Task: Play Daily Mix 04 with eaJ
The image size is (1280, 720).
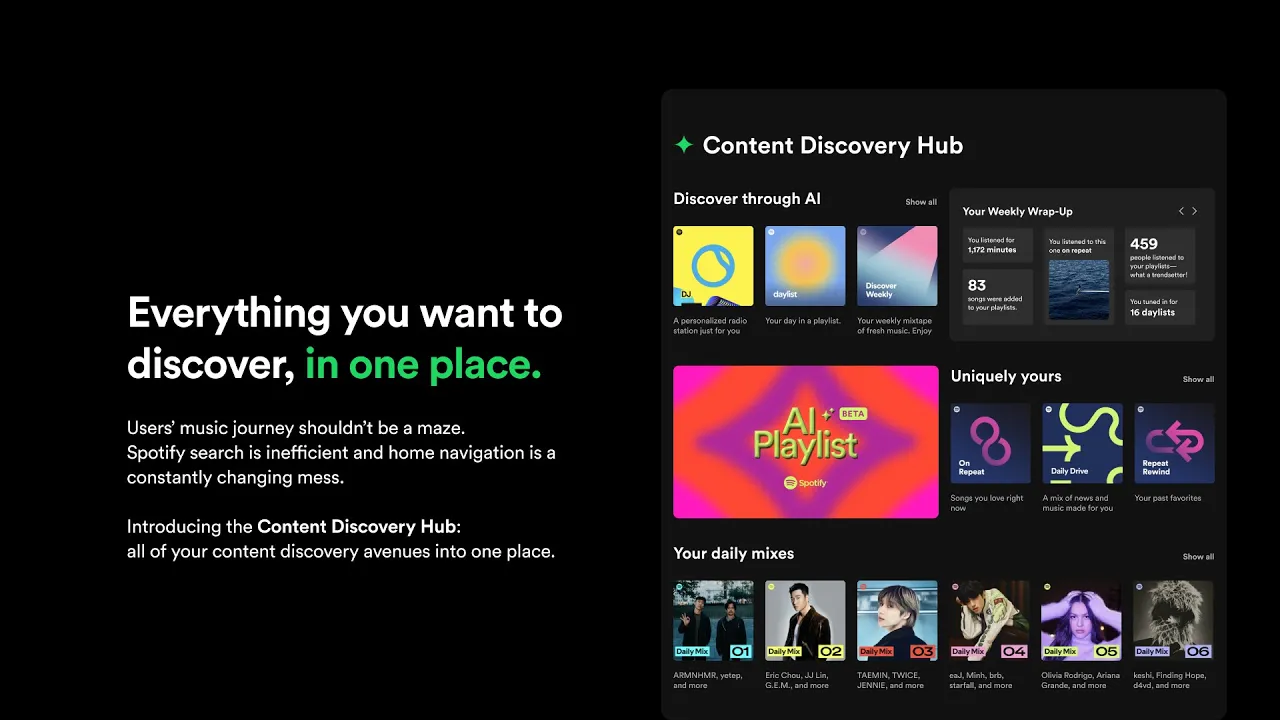Action: 989,621
